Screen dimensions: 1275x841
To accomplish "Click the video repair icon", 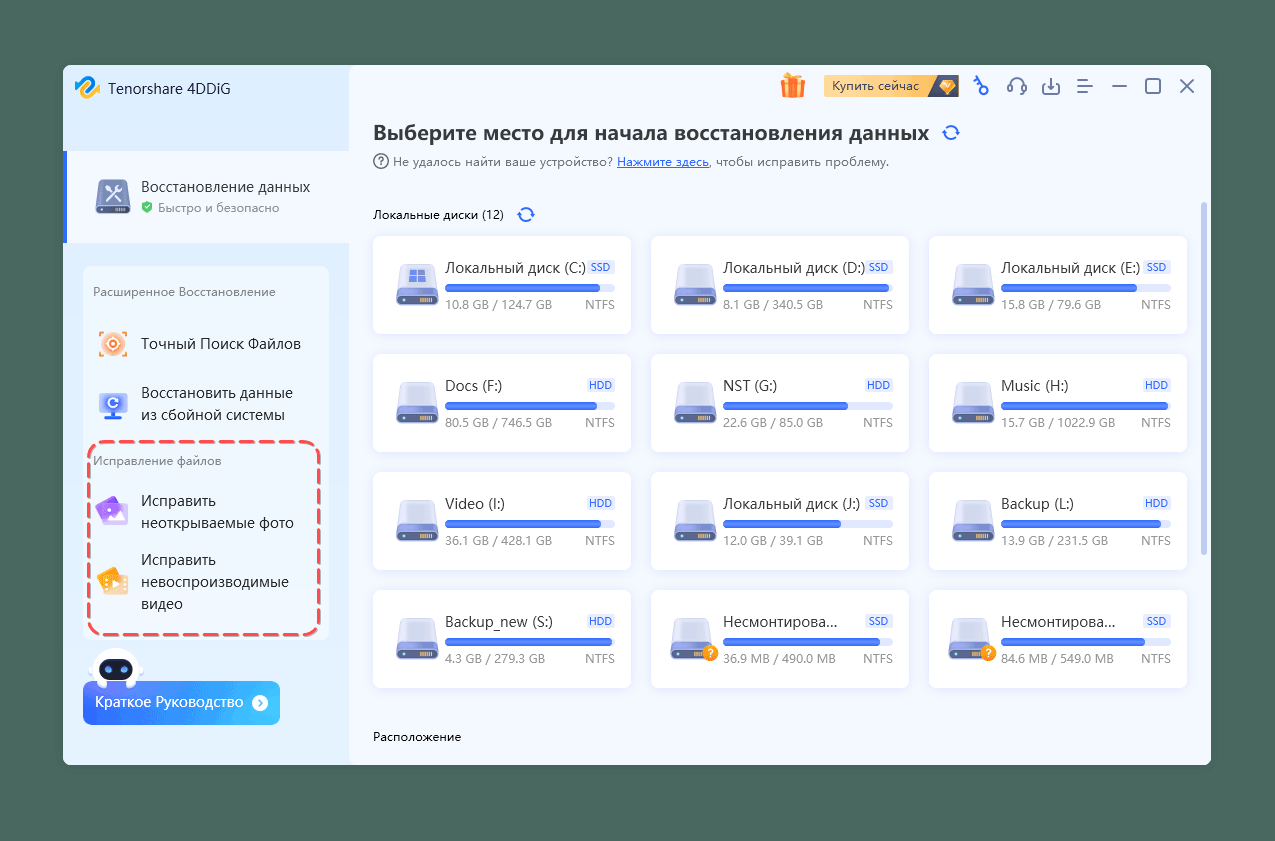I will coord(112,582).
